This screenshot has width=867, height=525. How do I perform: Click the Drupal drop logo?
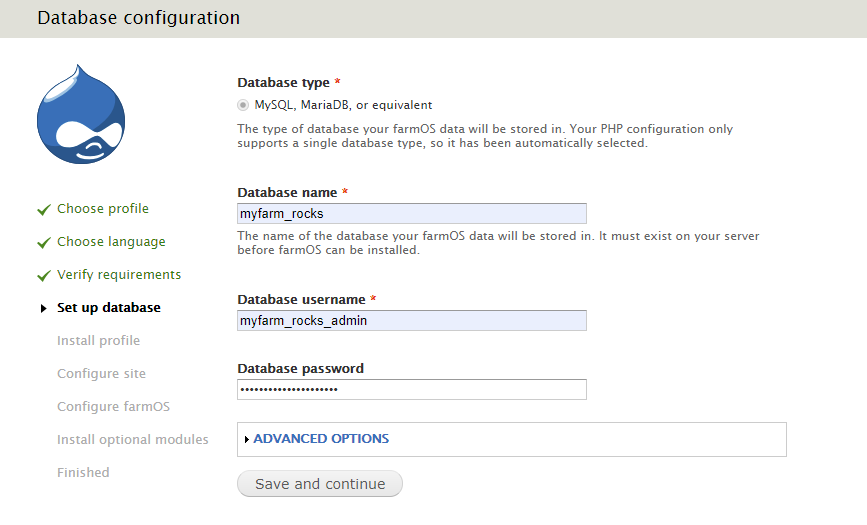(x=81, y=114)
